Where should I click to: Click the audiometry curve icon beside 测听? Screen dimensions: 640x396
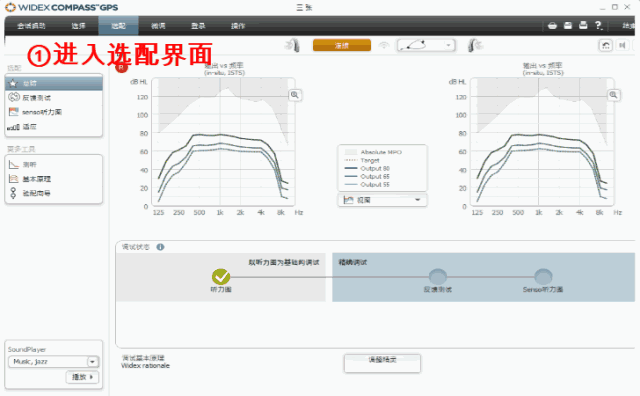pos(14,165)
